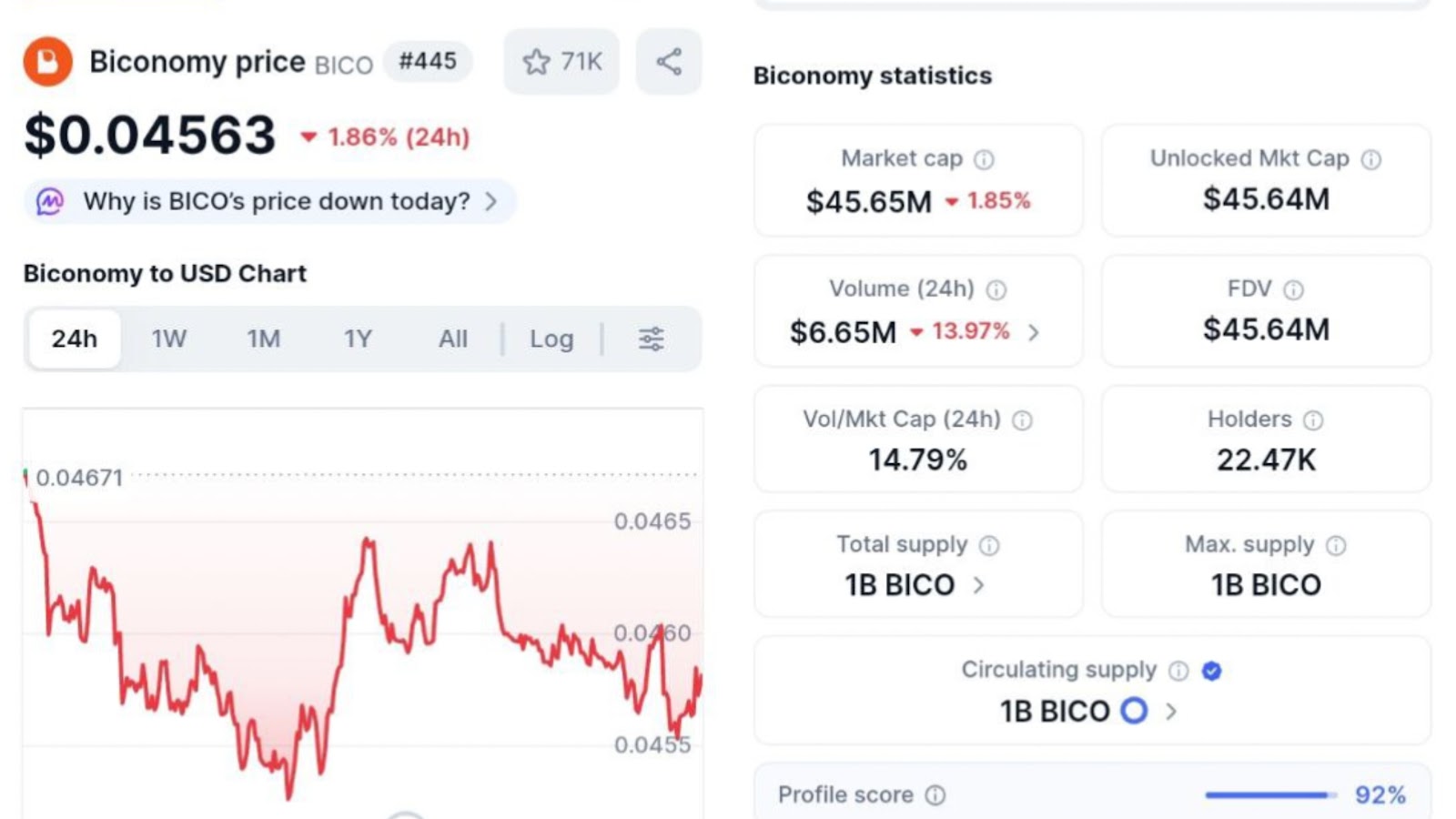Click Market cap info icon
Viewport: 1456px width, 819px height.
[984, 160]
